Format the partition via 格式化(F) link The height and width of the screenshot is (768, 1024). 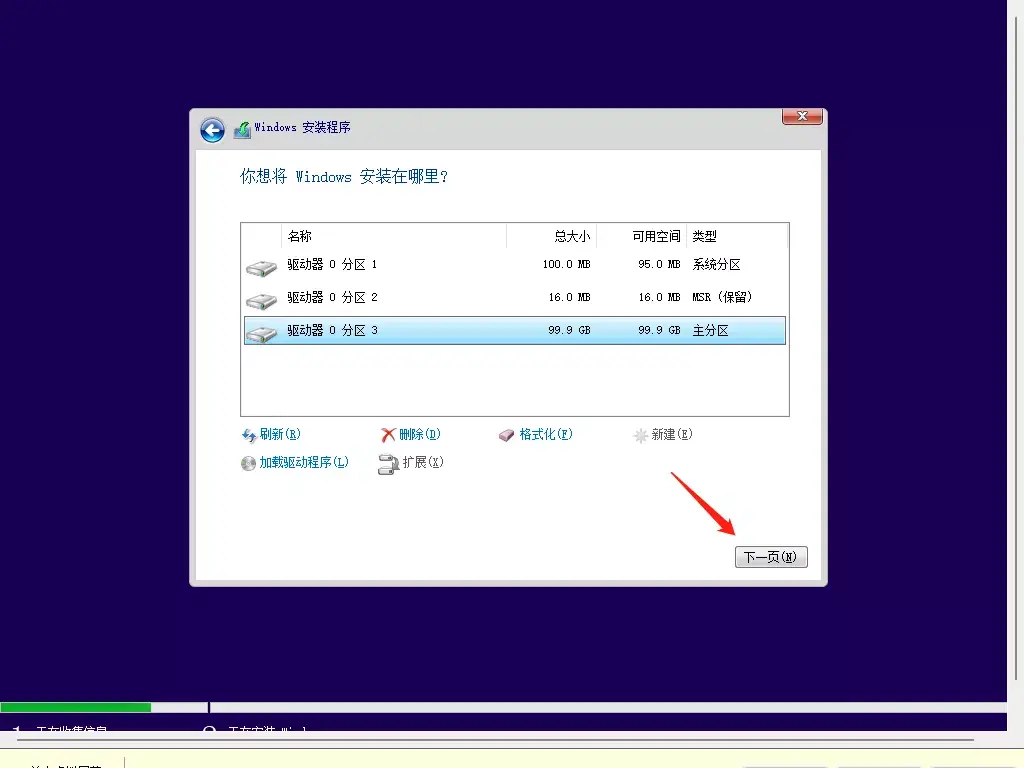545,434
